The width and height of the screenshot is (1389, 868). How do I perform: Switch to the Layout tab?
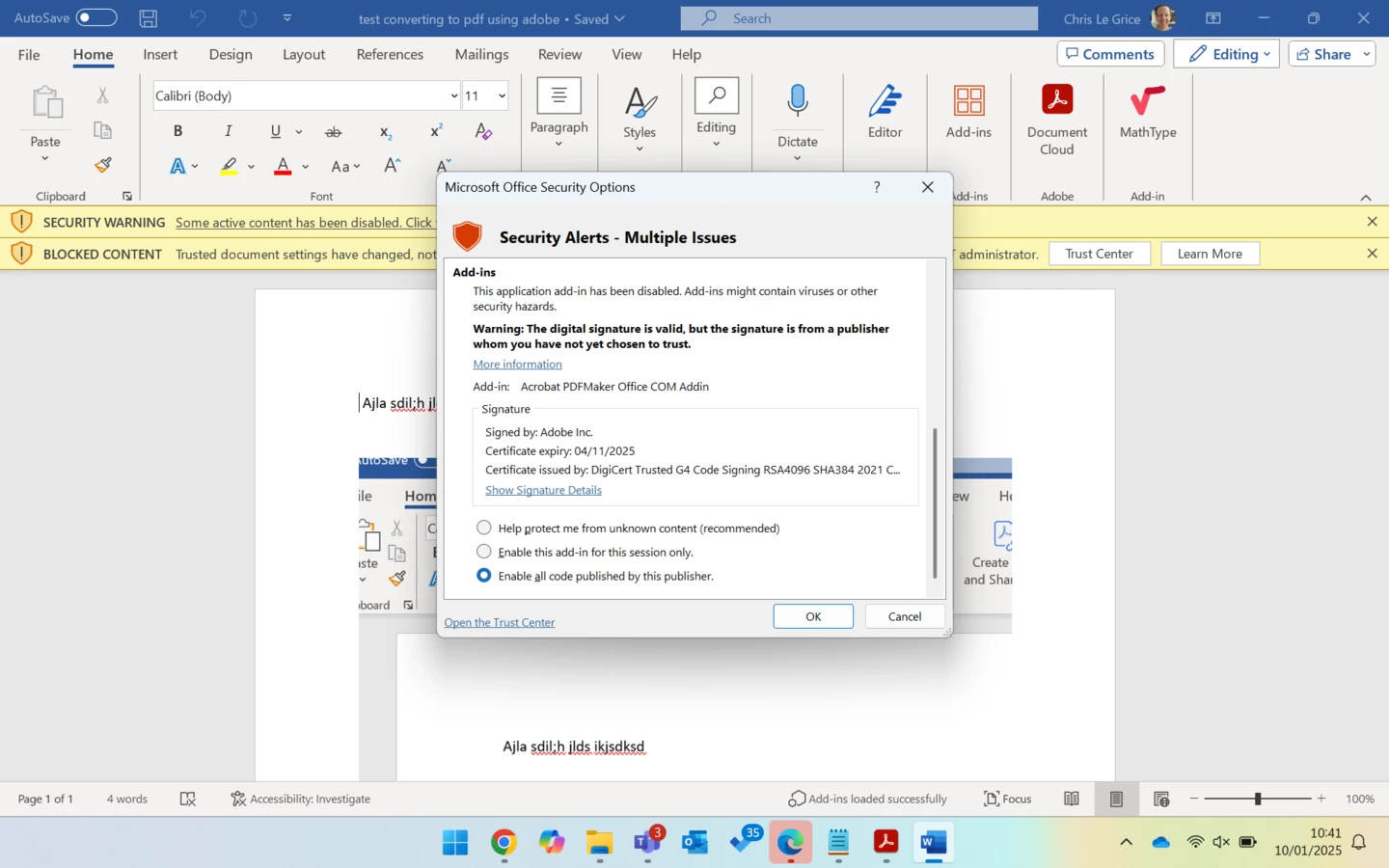click(x=304, y=54)
